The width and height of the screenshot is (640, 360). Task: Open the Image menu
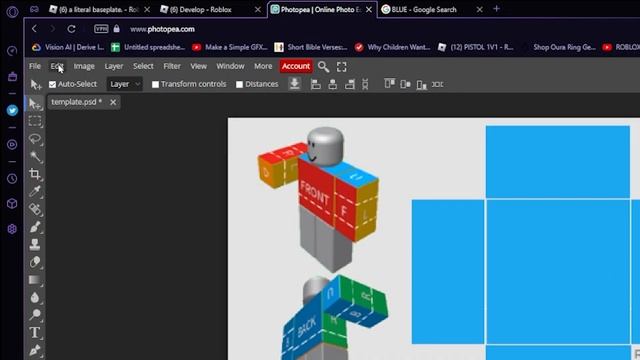pos(84,66)
